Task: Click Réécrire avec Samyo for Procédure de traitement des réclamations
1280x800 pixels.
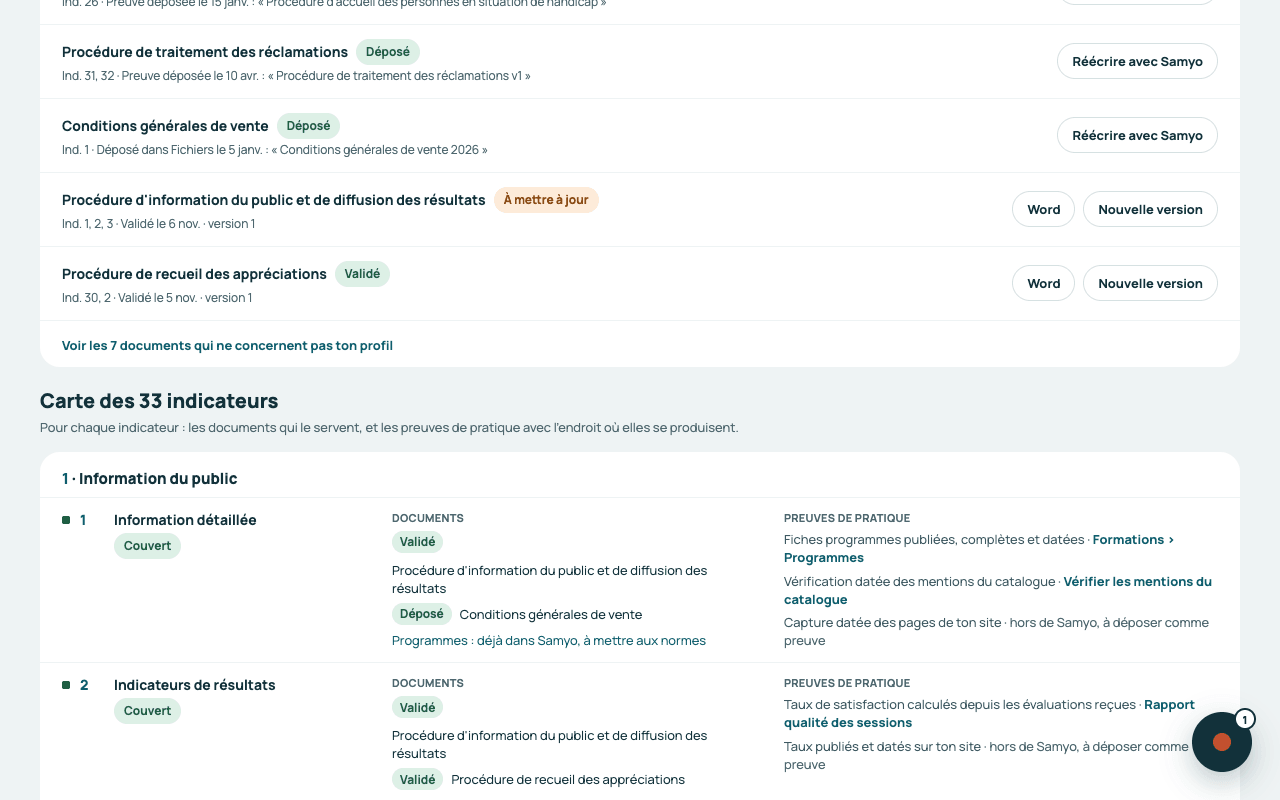Action: point(1137,61)
